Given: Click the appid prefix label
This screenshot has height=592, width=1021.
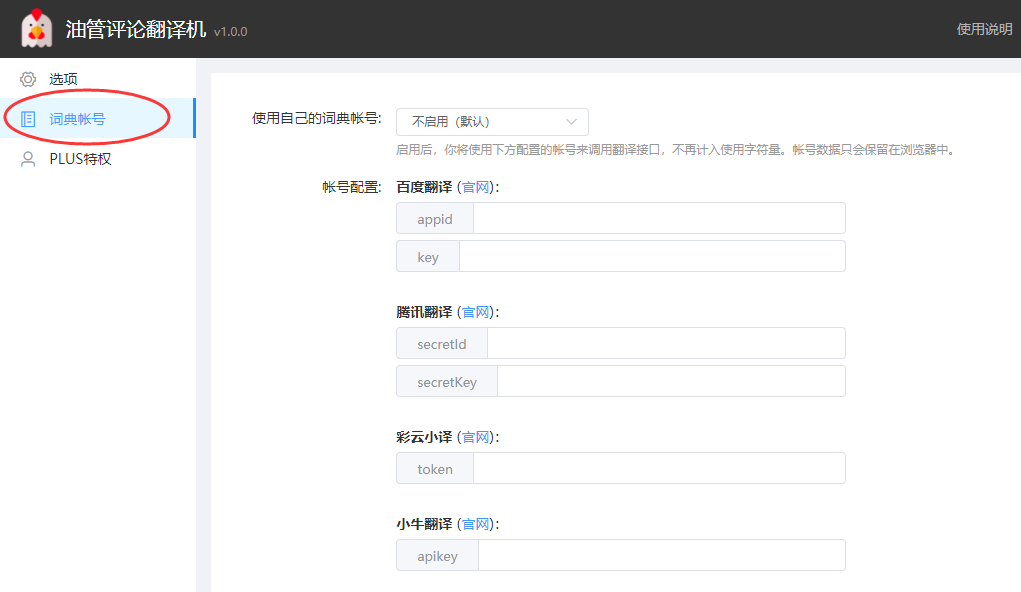Looking at the screenshot, I should [435, 219].
